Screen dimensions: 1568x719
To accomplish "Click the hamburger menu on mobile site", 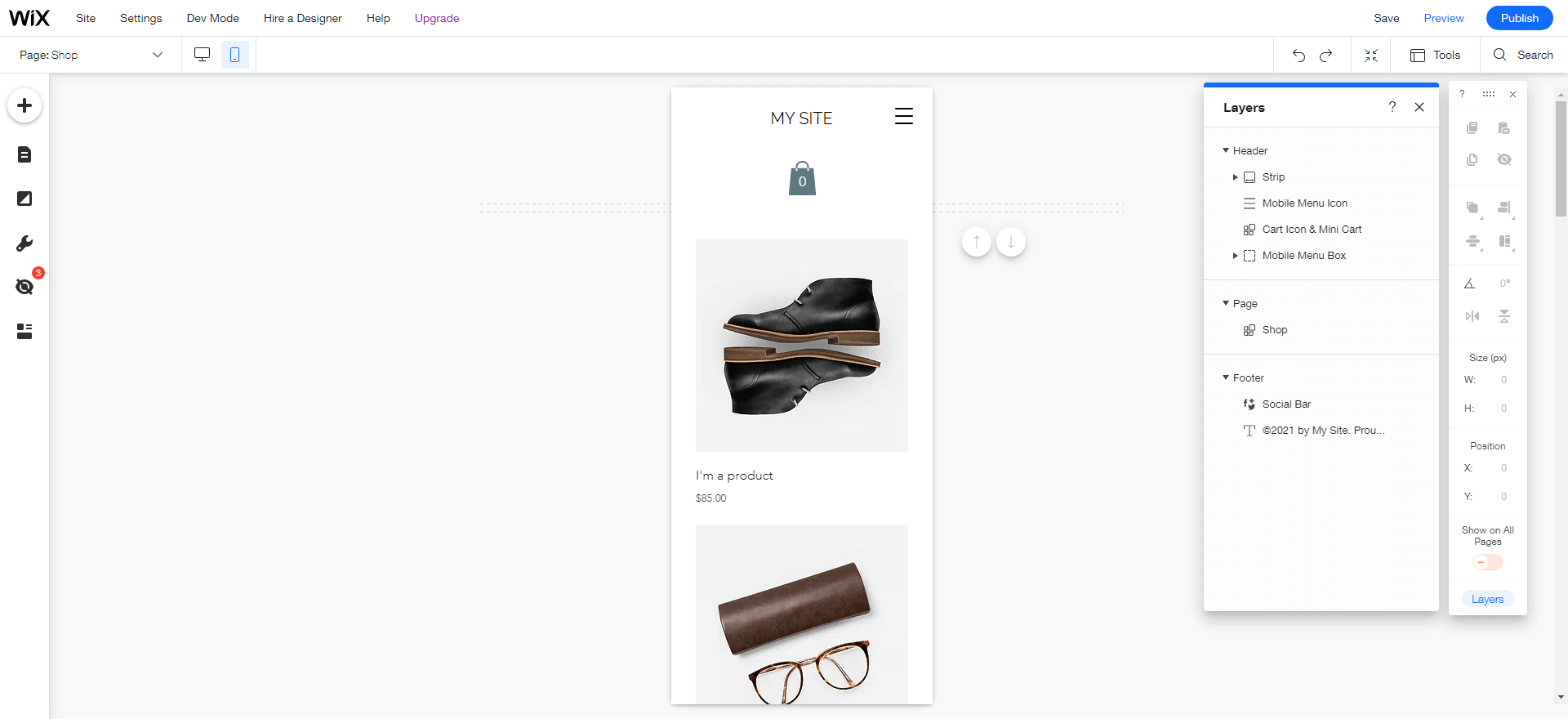I will (x=903, y=116).
